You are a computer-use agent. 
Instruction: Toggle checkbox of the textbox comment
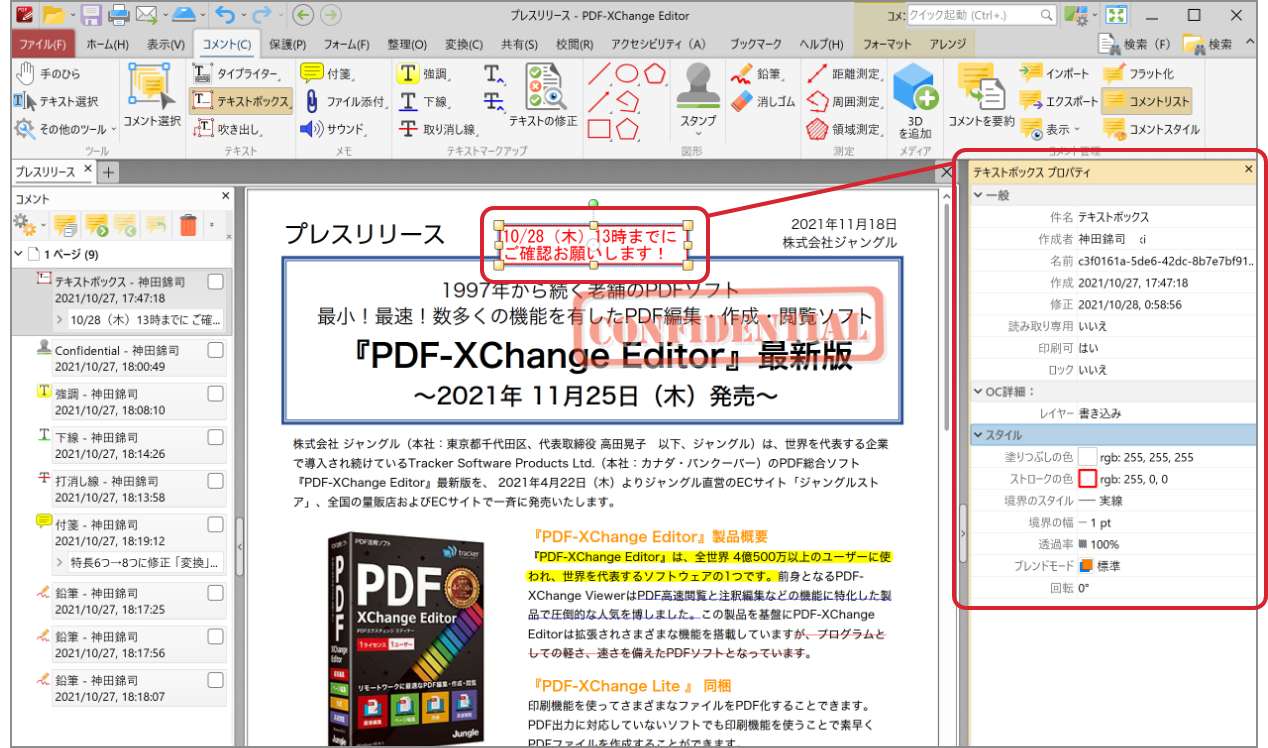click(x=215, y=283)
